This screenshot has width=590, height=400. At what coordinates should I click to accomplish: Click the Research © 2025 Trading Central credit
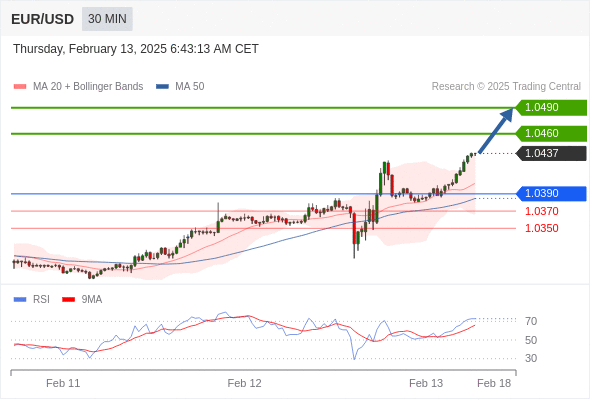[x=506, y=87]
